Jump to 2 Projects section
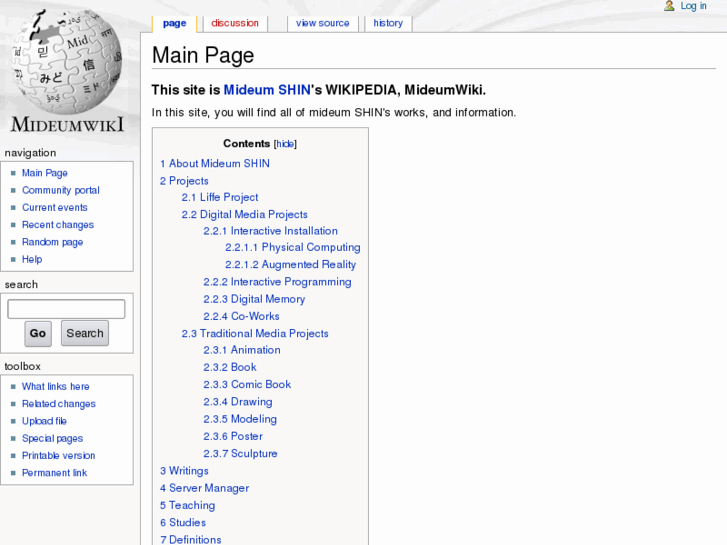Viewport: 727px width, 545px height. point(184,181)
